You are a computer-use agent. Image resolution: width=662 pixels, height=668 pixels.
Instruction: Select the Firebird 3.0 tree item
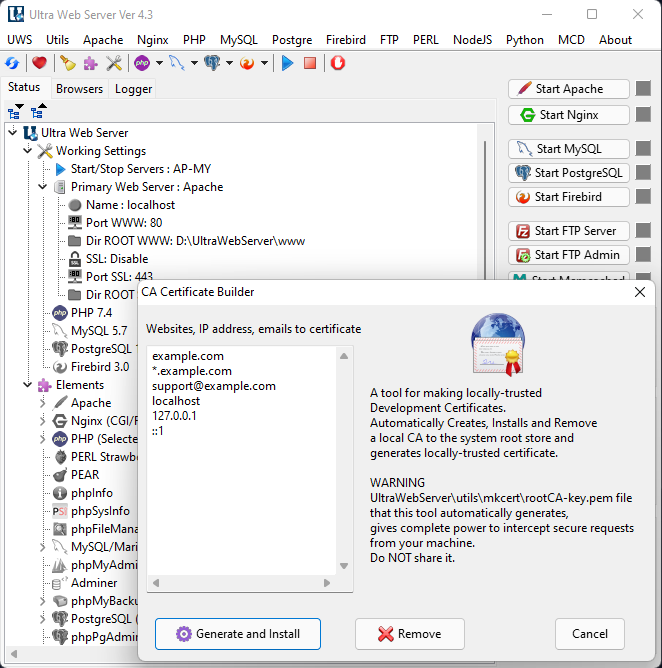100,367
